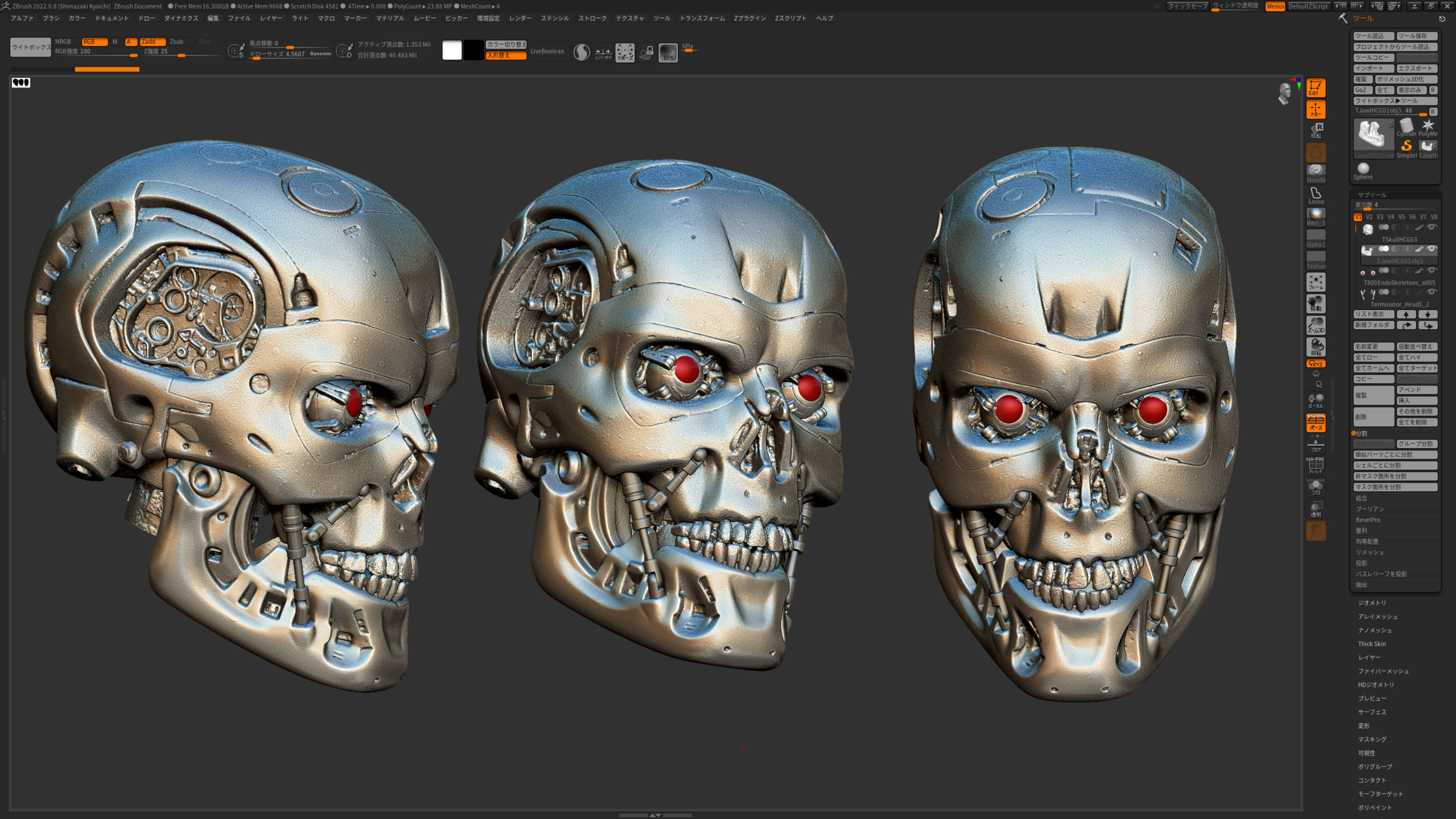1456x819 pixels.
Task: Toggle Transparency (透明) mode
Action: click(x=1315, y=509)
